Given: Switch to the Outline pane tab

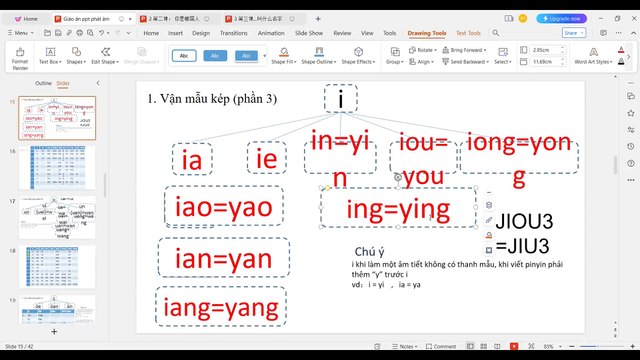Looking at the screenshot, I should (x=43, y=83).
